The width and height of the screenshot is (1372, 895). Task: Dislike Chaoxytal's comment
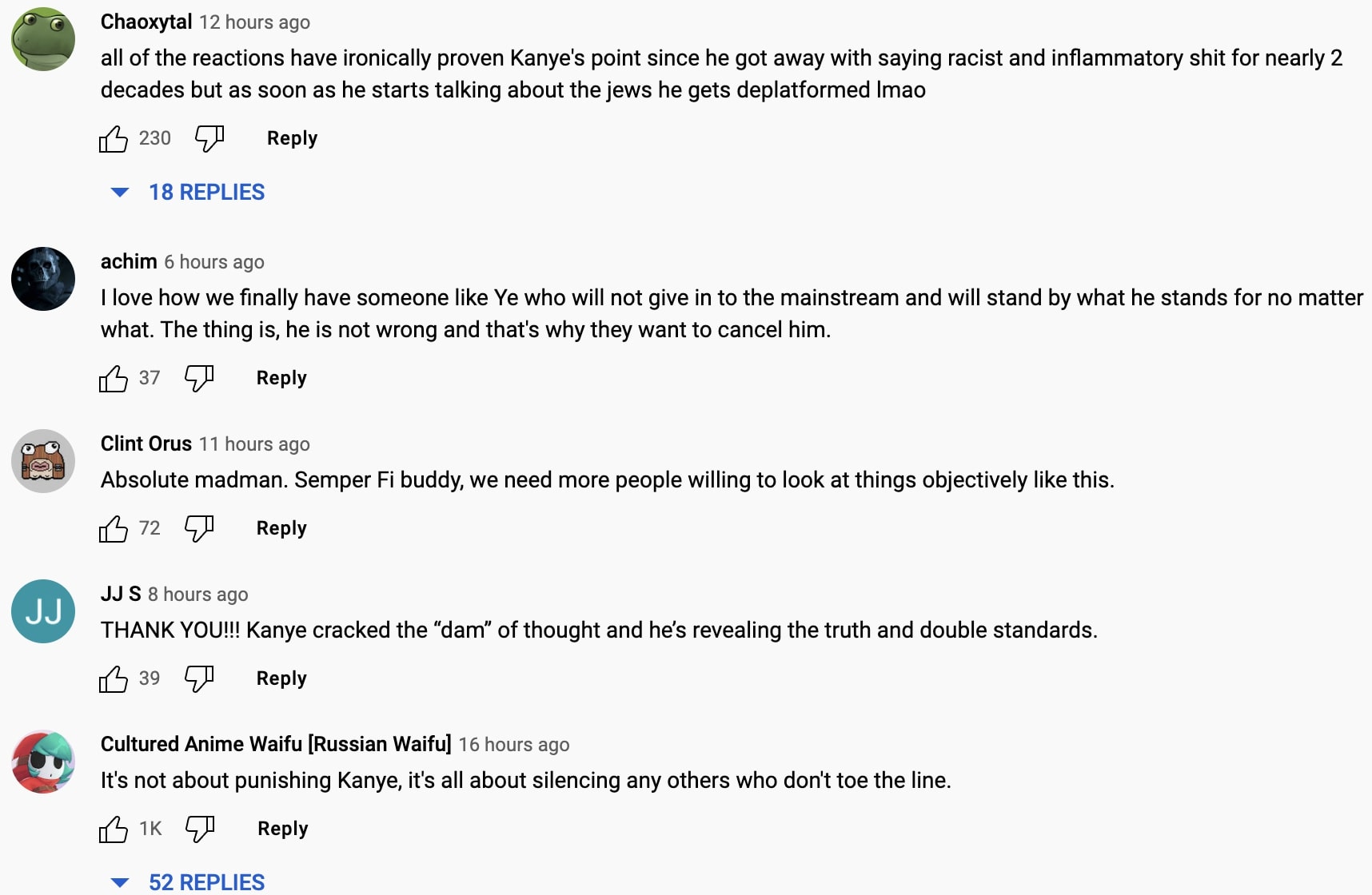coord(209,139)
